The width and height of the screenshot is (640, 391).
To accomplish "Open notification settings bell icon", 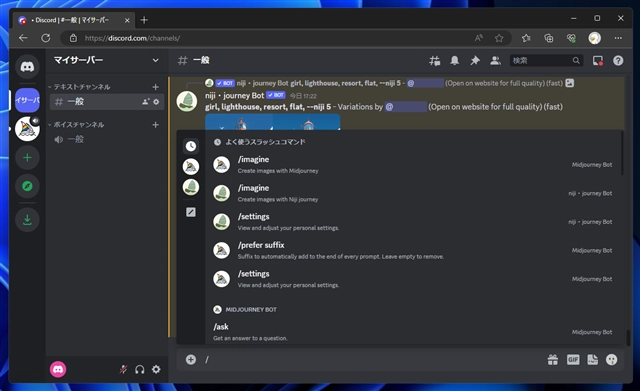I will click(454, 61).
